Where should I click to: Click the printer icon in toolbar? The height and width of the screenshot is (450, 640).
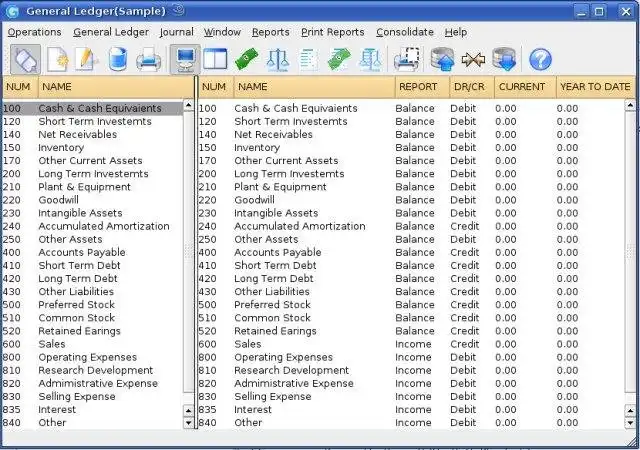tap(148, 60)
